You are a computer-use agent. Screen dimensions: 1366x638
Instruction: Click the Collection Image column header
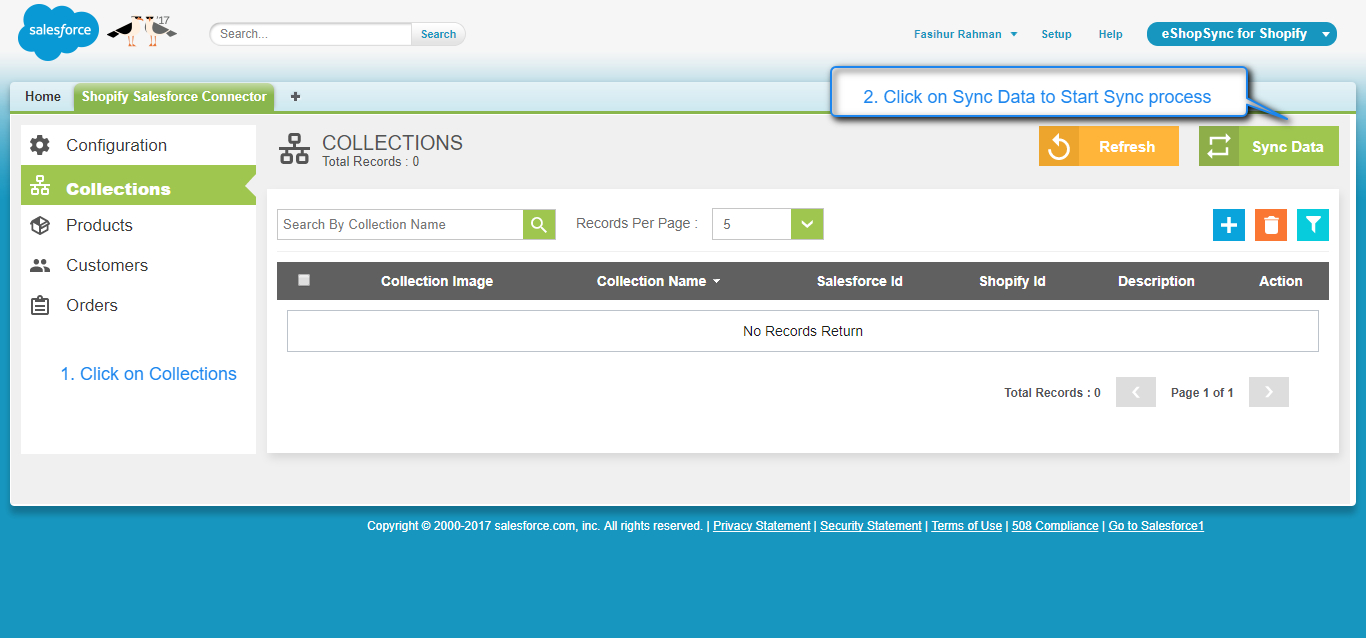pyautogui.click(x=437, y=281)
